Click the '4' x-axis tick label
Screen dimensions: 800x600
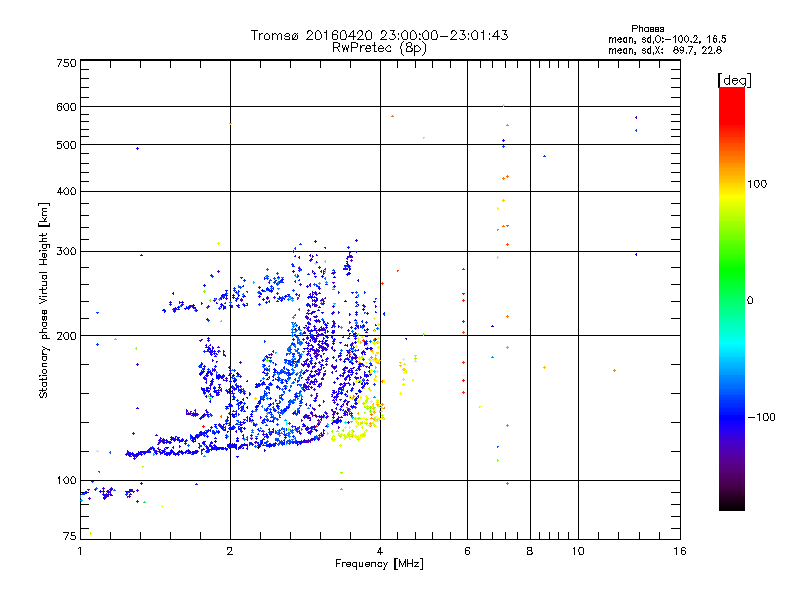pyautogui.click(x=380, y=551)
